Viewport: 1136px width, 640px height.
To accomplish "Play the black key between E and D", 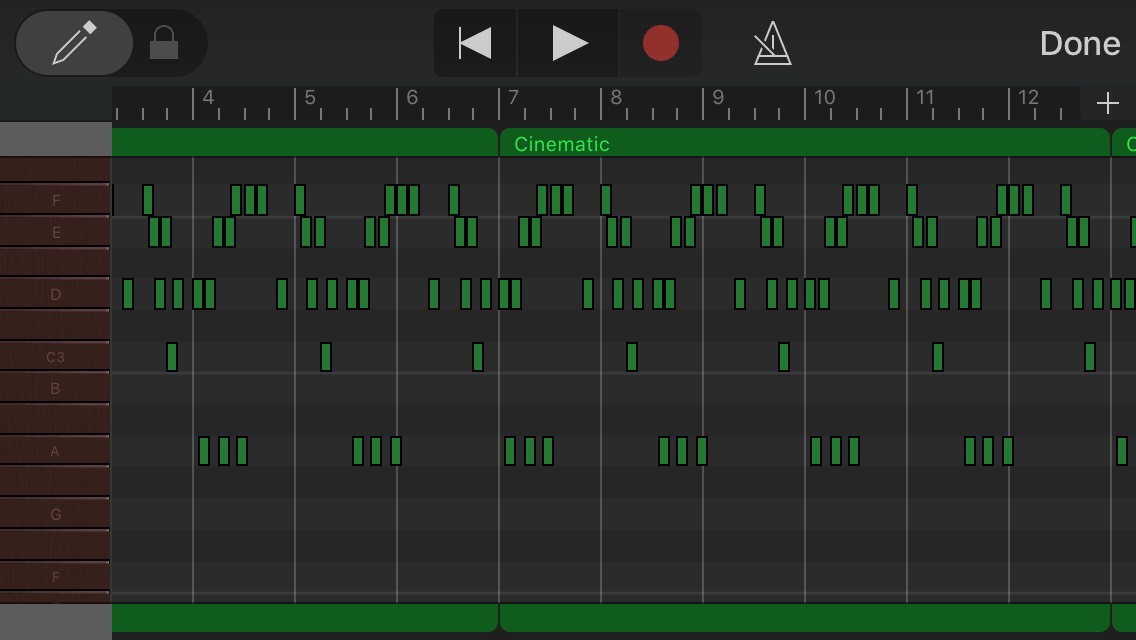I will pos(55,263).
